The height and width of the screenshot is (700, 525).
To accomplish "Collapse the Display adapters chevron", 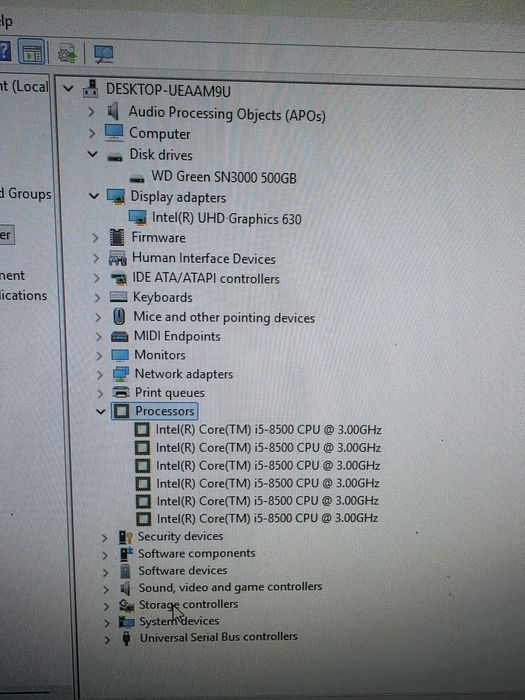I will [x=94, y=196].
